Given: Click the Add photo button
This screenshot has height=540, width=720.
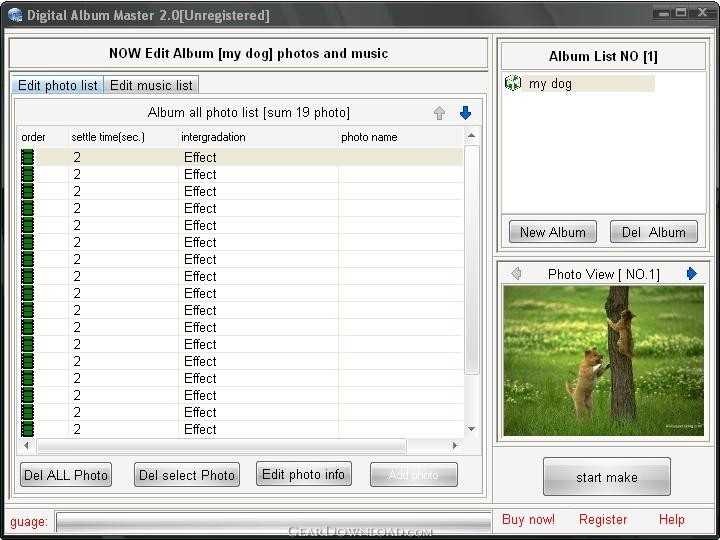Looking at the screenshot, I should point(414,475).
